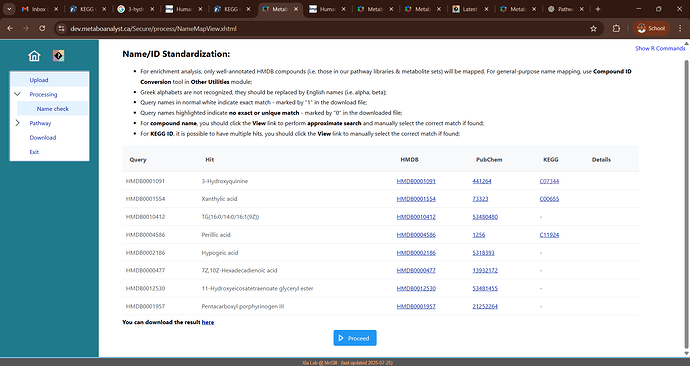Open the Chrome three-dot menu
690x366 pixels.
pos(680,29)
